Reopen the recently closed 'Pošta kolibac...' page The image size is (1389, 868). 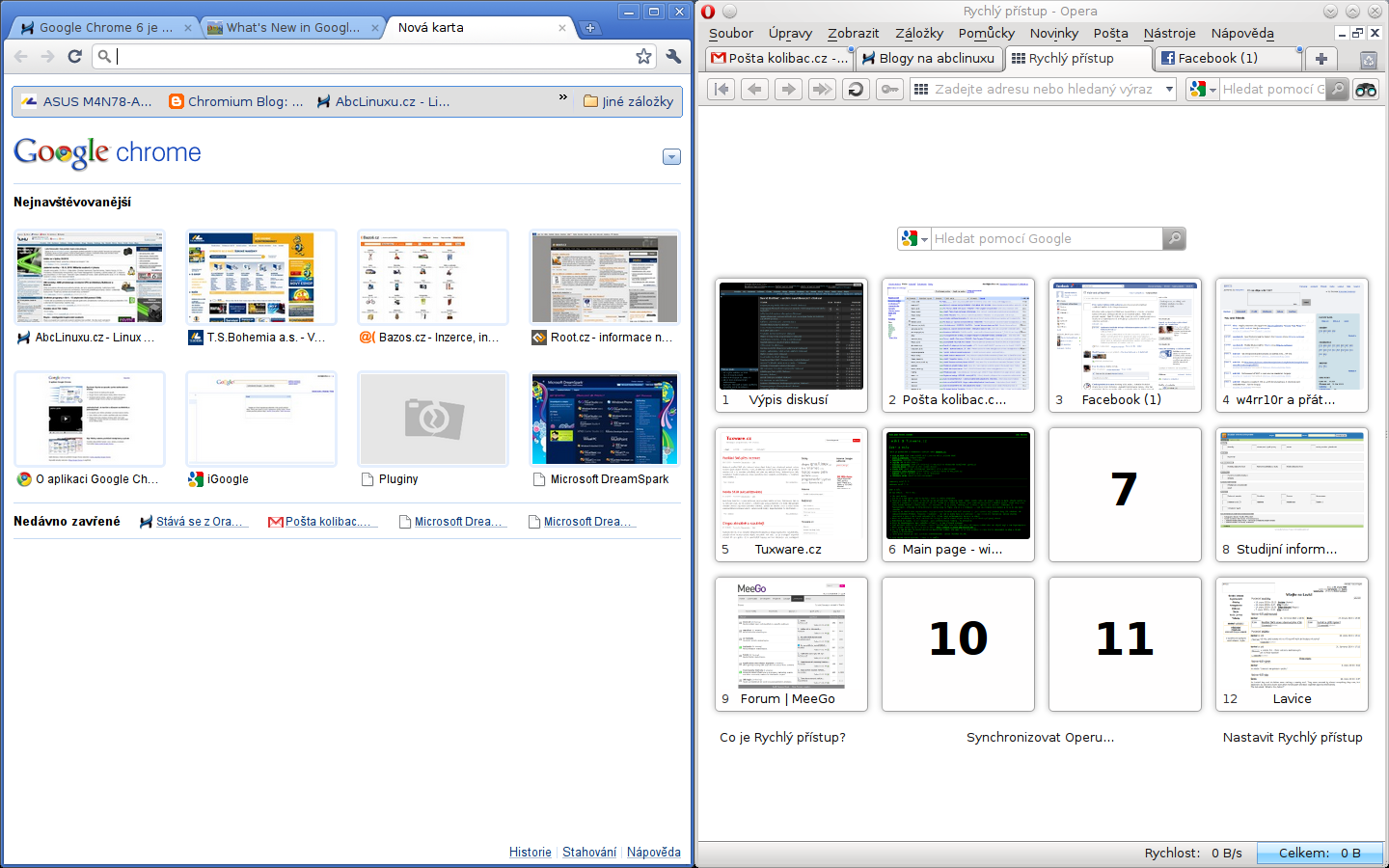click(324, 522)
